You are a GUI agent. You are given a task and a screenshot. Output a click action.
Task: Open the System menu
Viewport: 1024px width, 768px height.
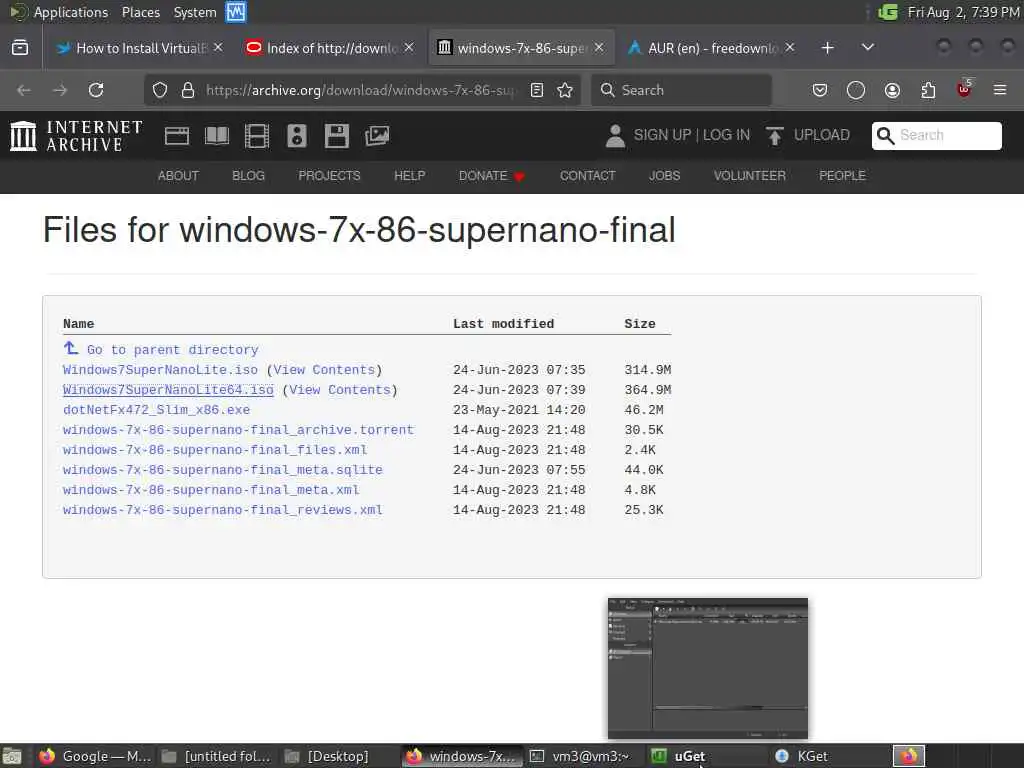click(195, 12)
